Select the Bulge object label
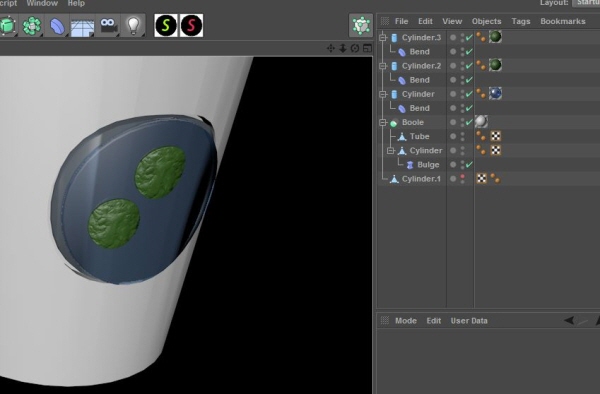Viewport: 600px width, 394px height. [x=428, y=165]
